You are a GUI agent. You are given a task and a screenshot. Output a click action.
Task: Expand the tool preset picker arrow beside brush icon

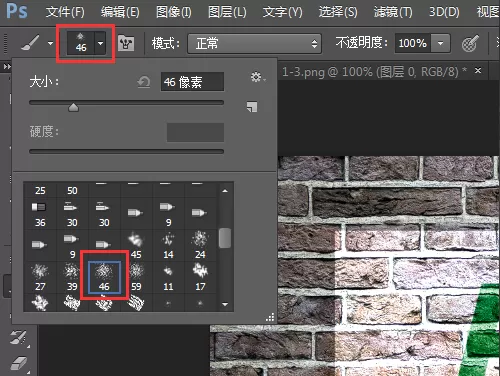pyautogui.click(x=50, y=43)
